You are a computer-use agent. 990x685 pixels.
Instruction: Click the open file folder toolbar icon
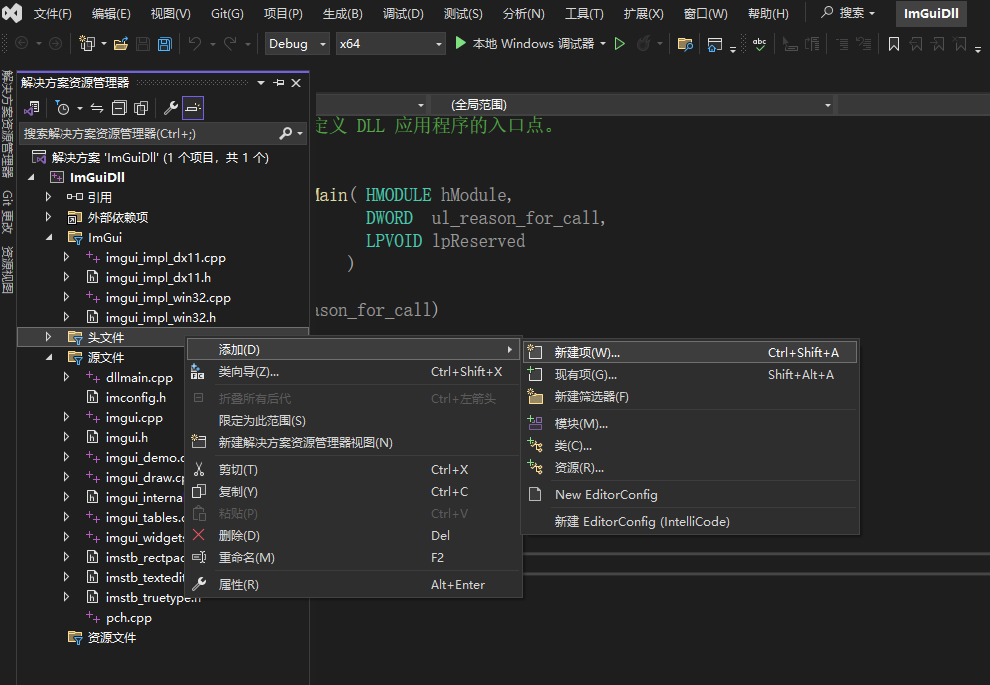(121, 44)
